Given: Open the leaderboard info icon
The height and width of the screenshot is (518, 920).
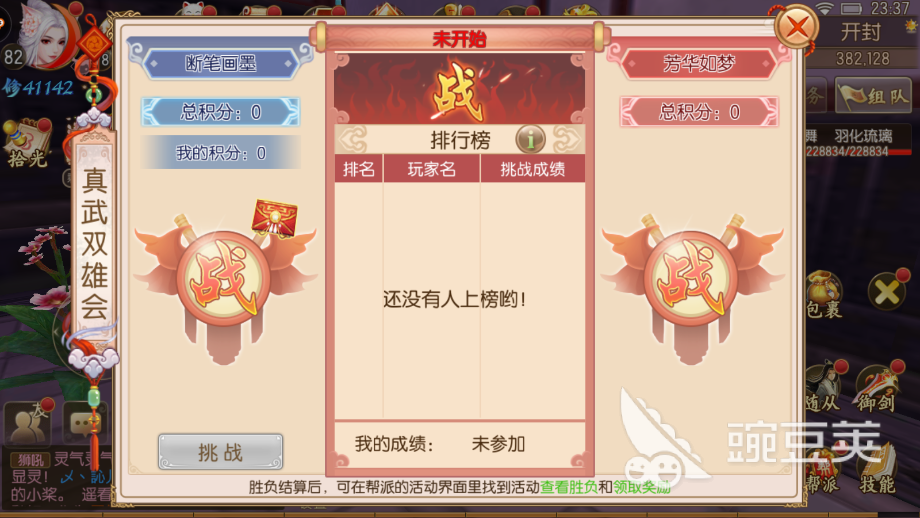Looking at the screenshot, I should [x=530, y=140].
